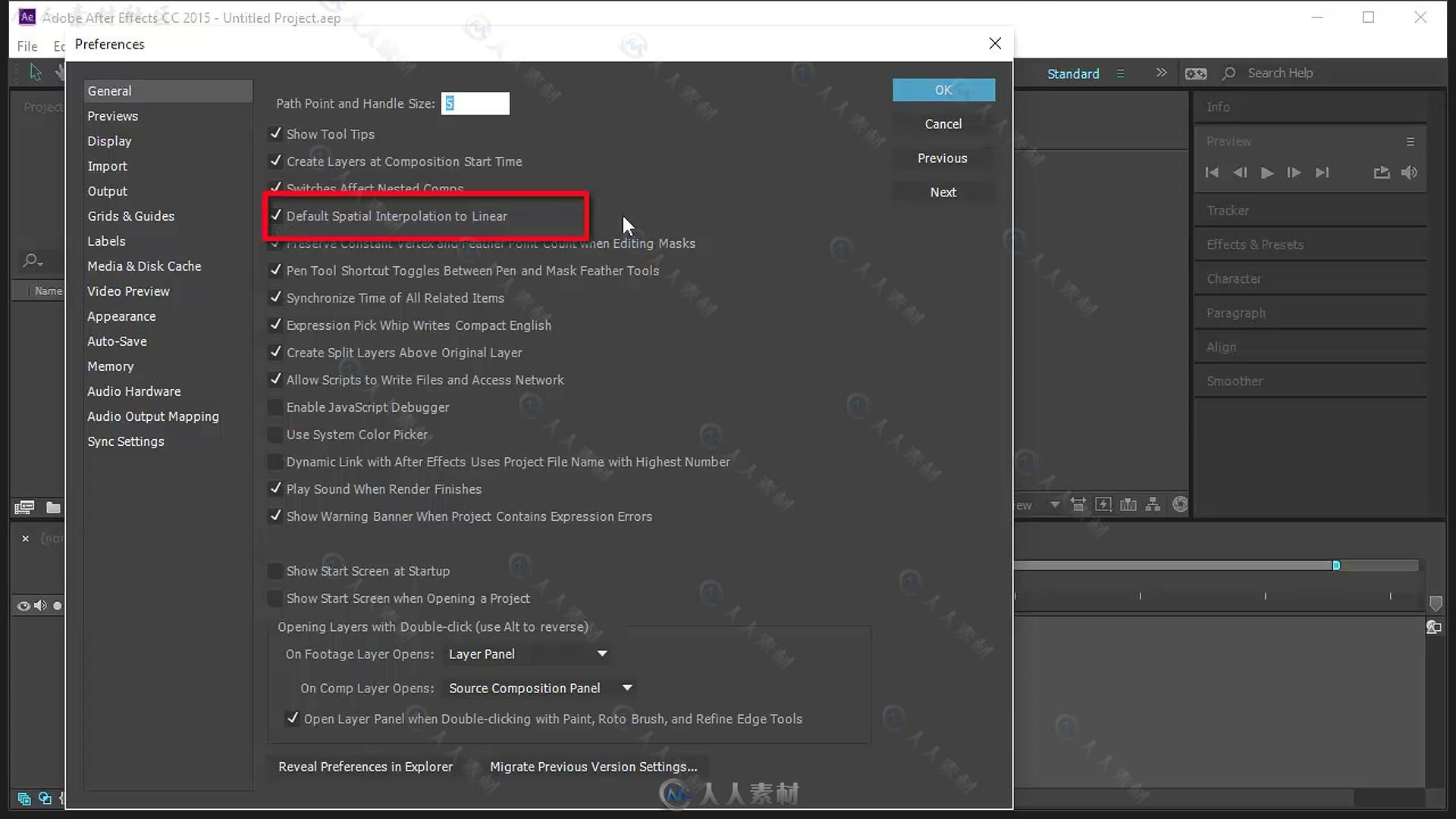The width and height of the screenshot is (1456, 819).
Task: Open Preview panel menu icon
Action: [x=1410, y=142]
